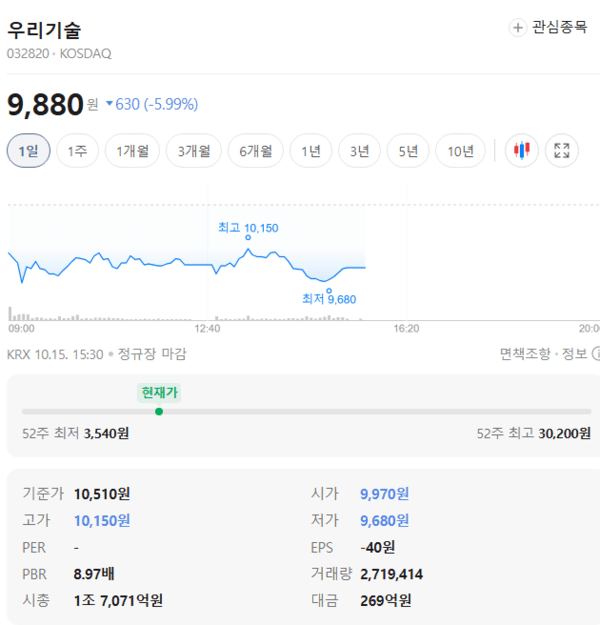Select the 1개월 period tab
600x625 pixels.
(132, 151)
